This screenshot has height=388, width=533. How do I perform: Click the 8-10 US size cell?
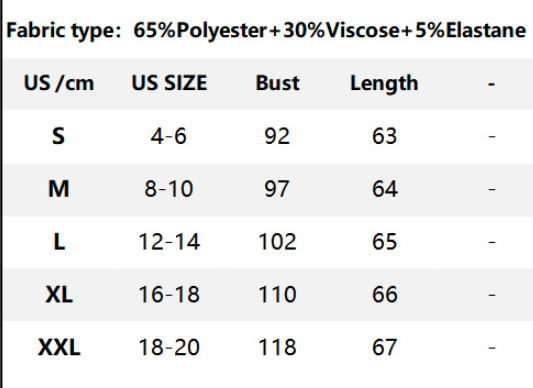pyautogui.click(x=169, y=189)
